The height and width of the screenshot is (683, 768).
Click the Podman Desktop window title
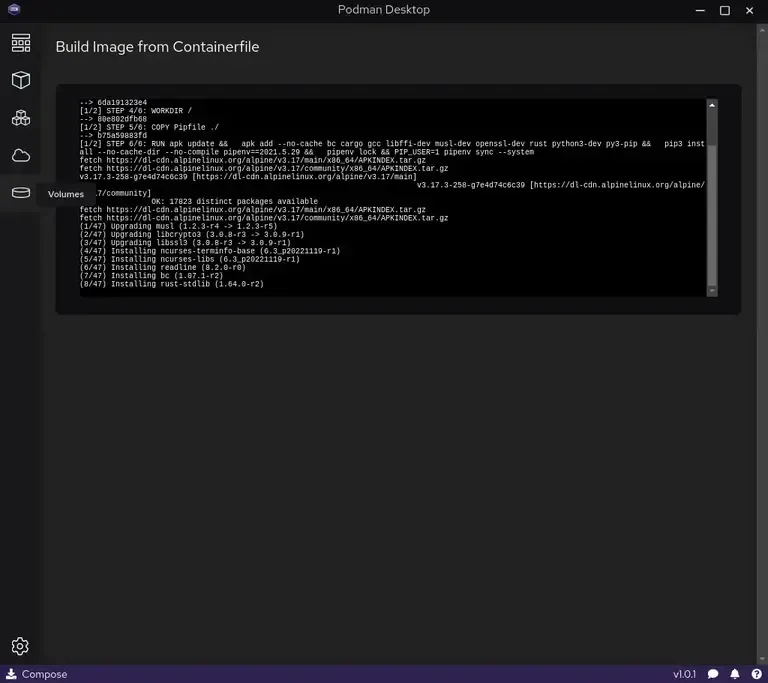384,10
